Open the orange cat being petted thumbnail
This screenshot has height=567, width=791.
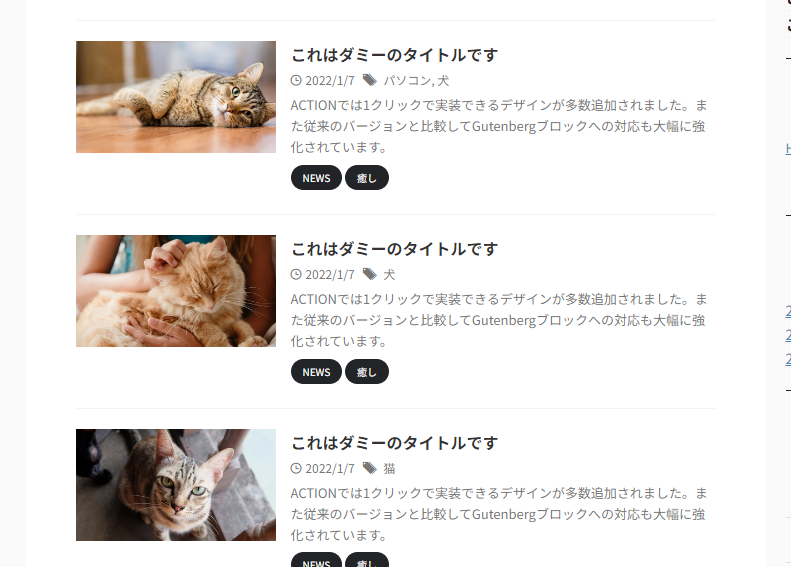[176, 291]
